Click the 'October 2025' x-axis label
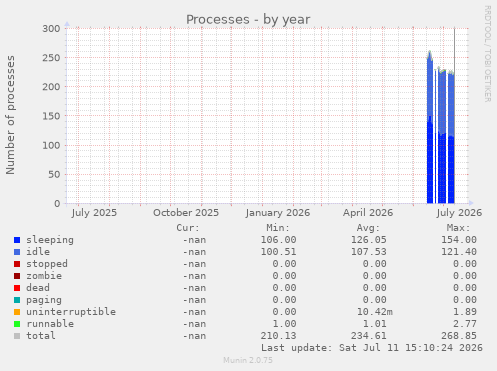 point(186,213)
